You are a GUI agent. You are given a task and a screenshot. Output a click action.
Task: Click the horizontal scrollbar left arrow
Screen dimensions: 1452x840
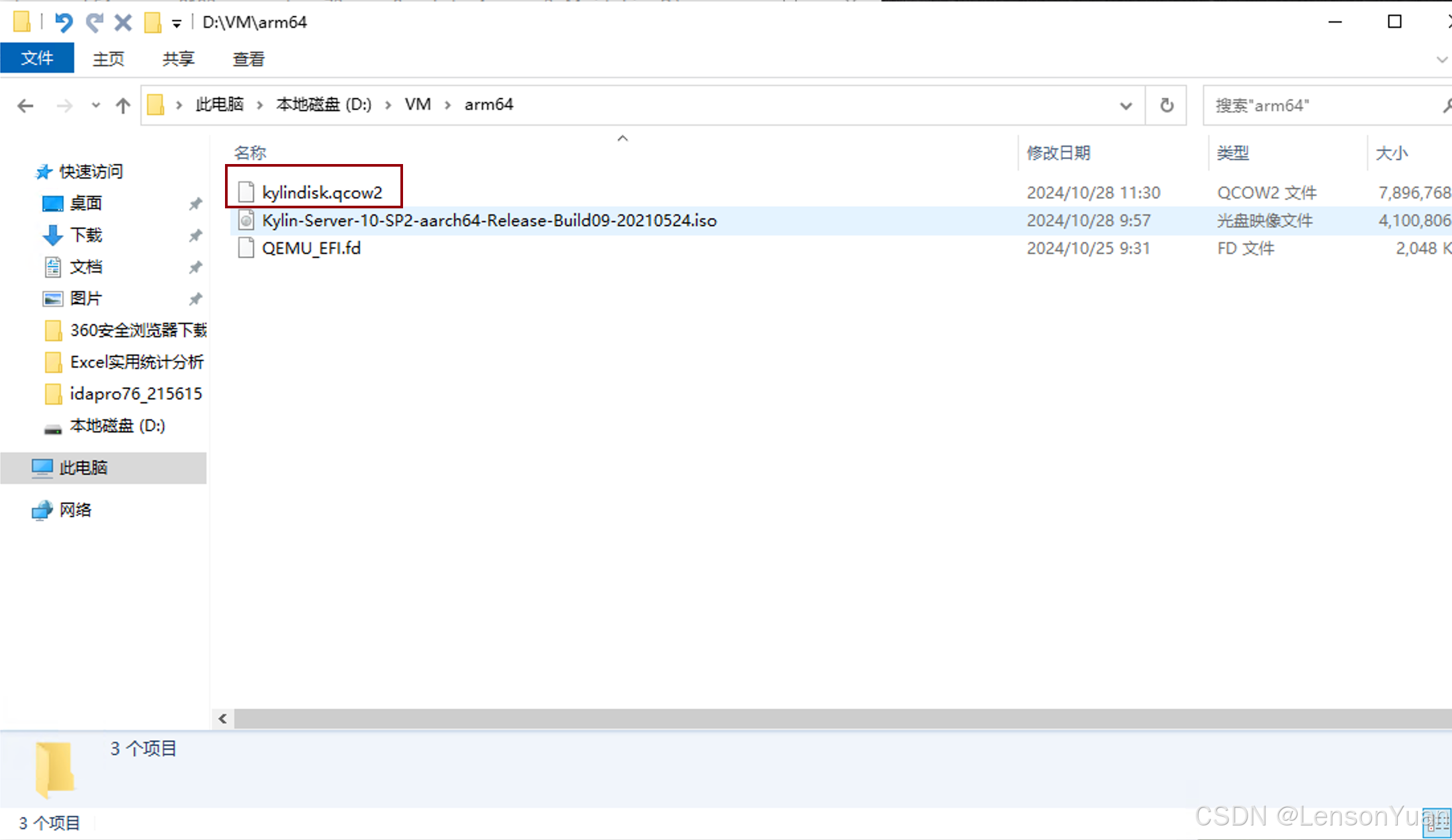pos(223,718)
